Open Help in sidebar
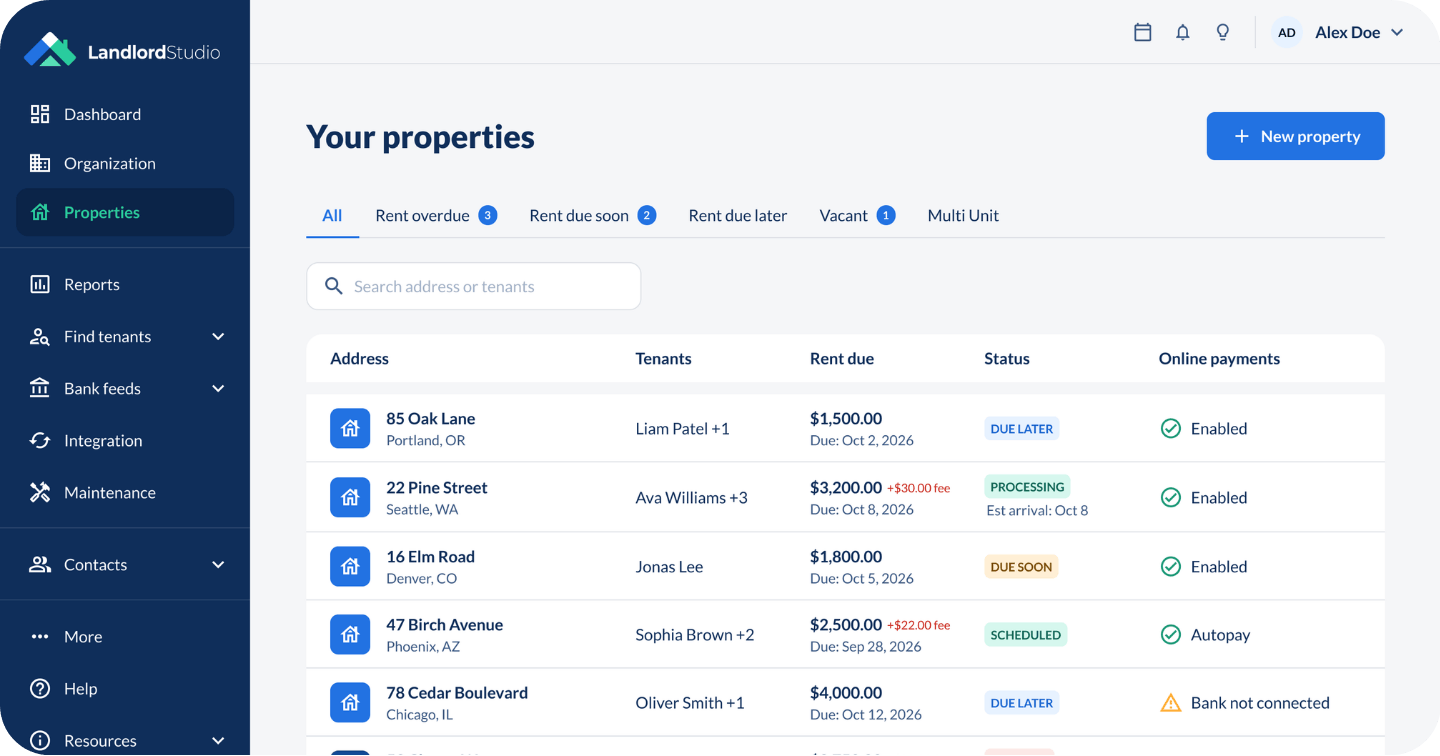1440x756 pixels. click(x=125, y=688)
